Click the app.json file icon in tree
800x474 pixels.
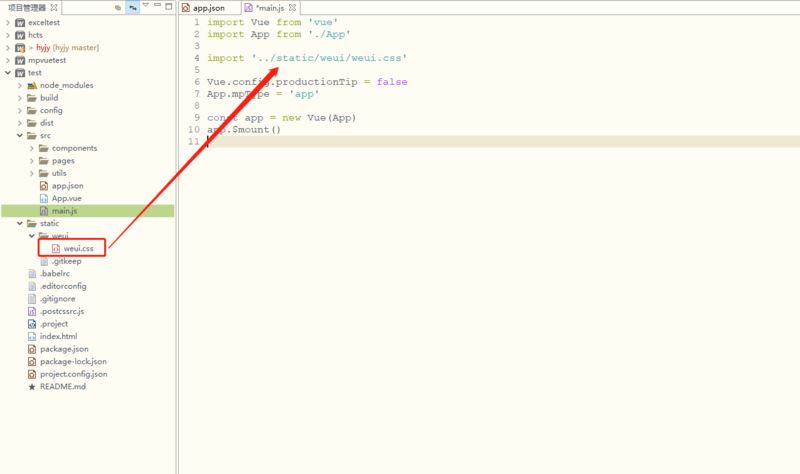point(44,186)
